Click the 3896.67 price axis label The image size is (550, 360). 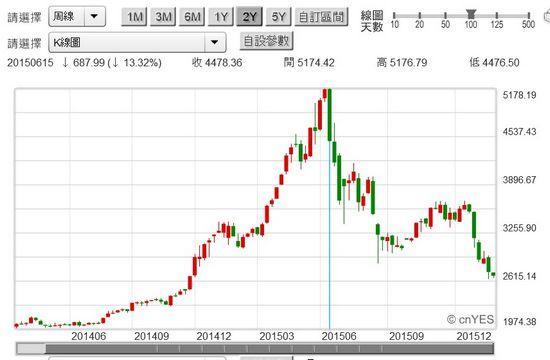coord(519,180)
